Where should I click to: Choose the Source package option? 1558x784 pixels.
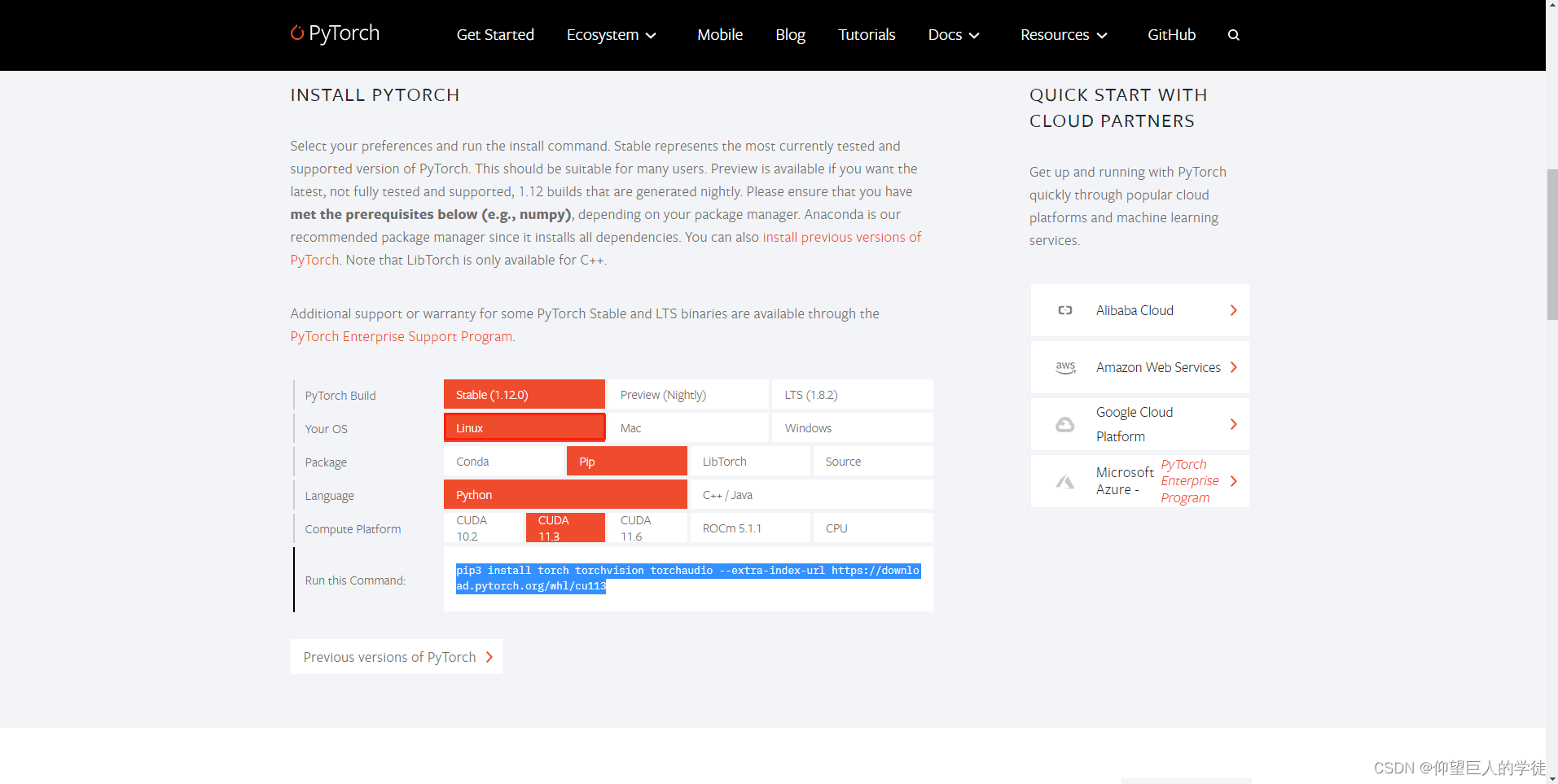click(x=873, y=461)
